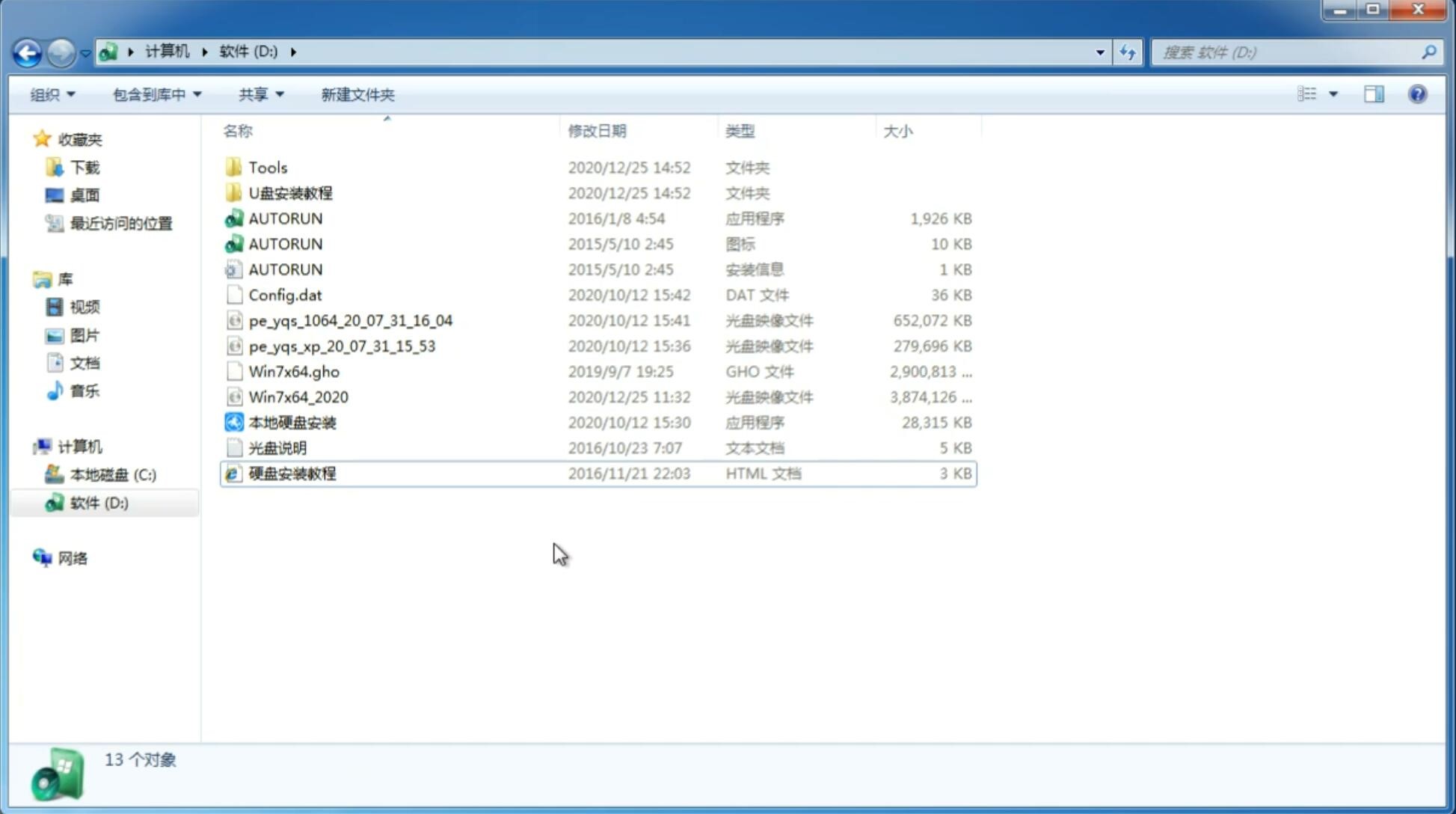Screen dimensions: 1456x814
Task: Open Win7x64_2020 disc image file
Action: click(298, 397)
